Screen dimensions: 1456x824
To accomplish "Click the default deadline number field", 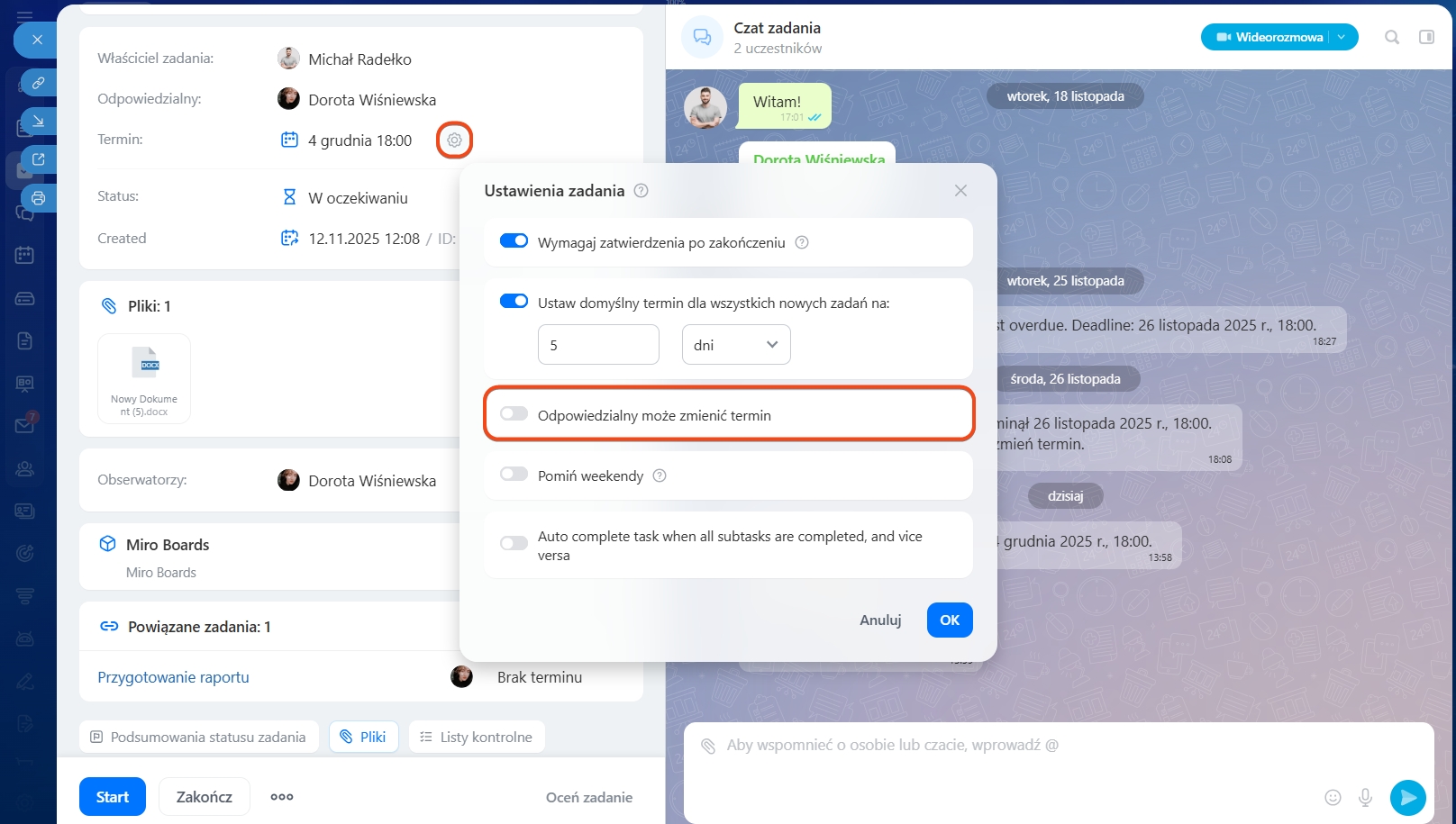I will click(598, 345).
